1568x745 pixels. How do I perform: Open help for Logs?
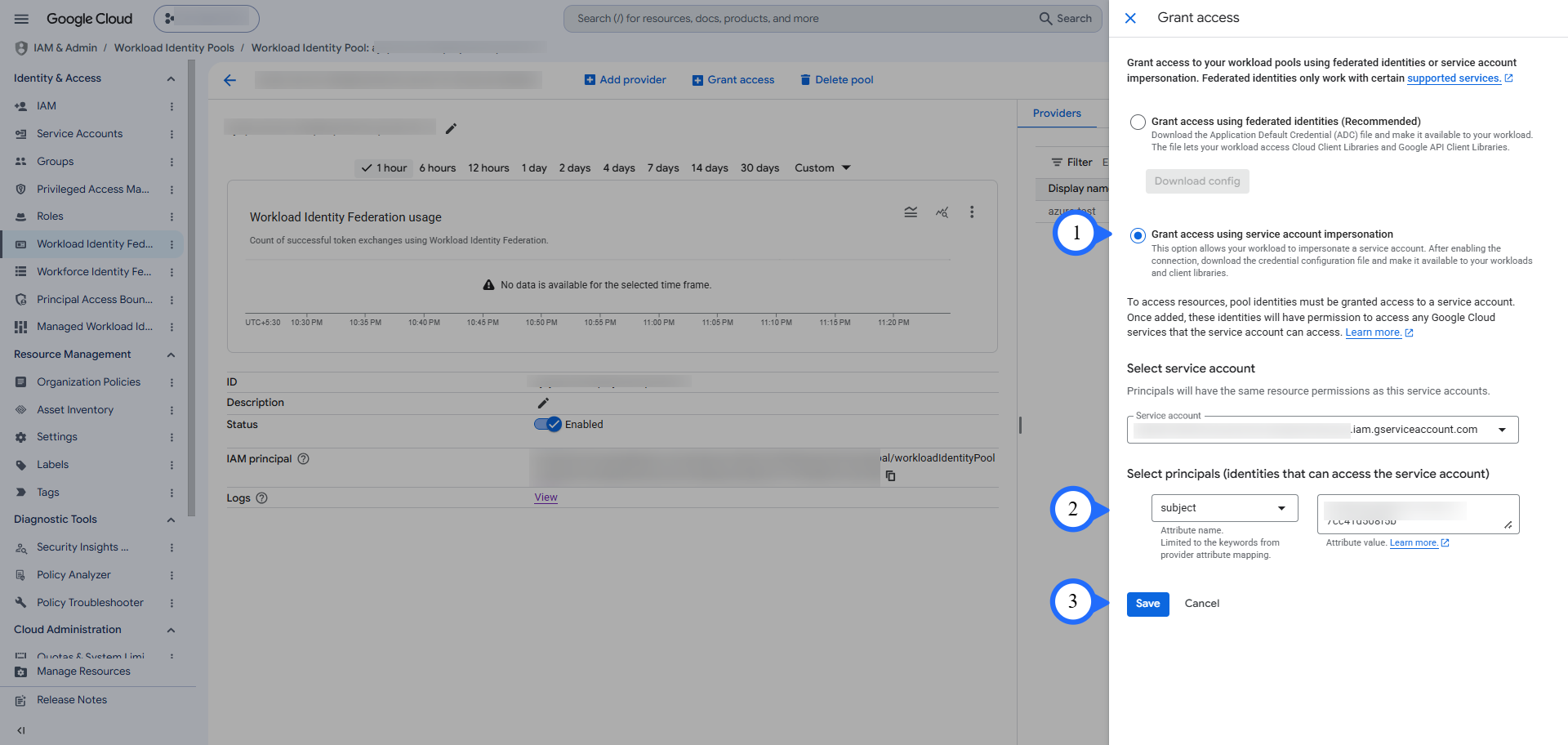262,498
